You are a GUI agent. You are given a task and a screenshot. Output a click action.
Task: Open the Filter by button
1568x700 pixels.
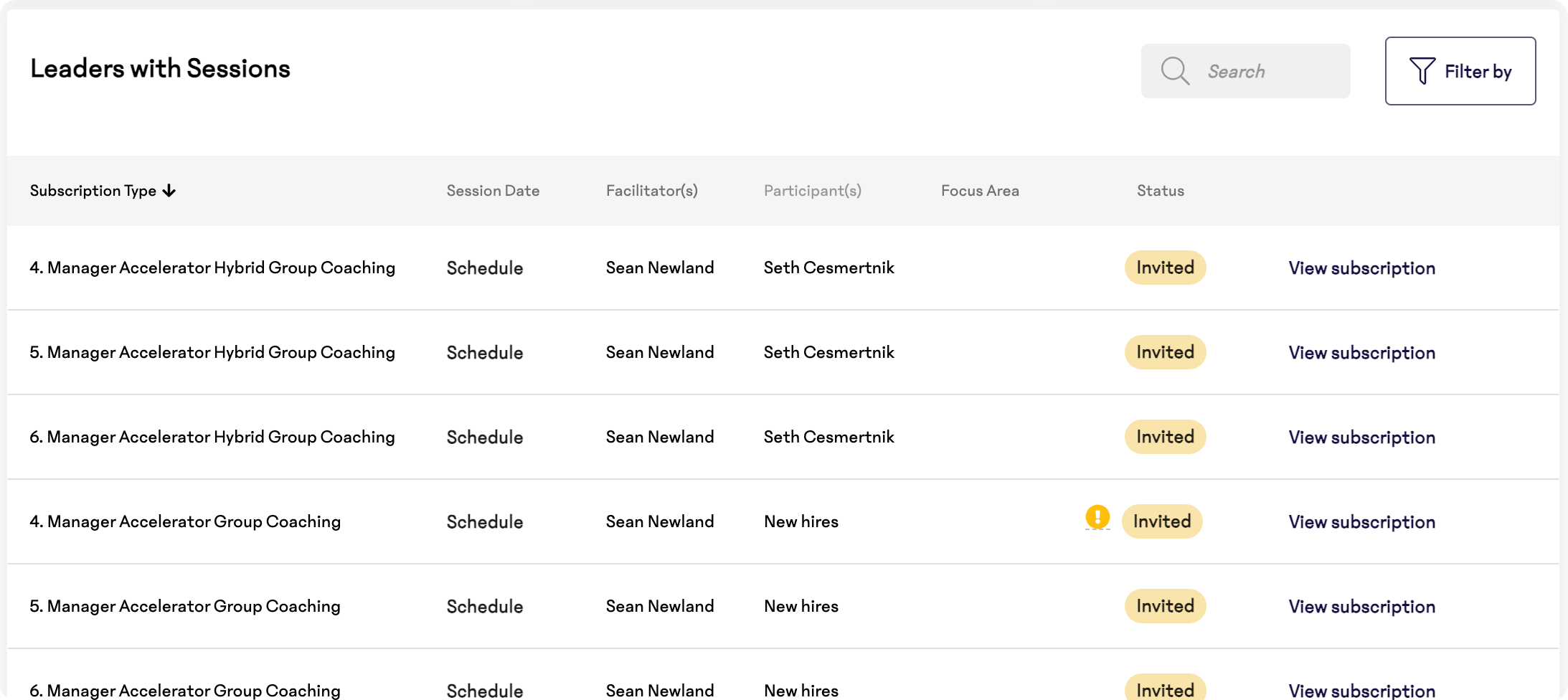pyautogui.click(x=1460, y=71)
